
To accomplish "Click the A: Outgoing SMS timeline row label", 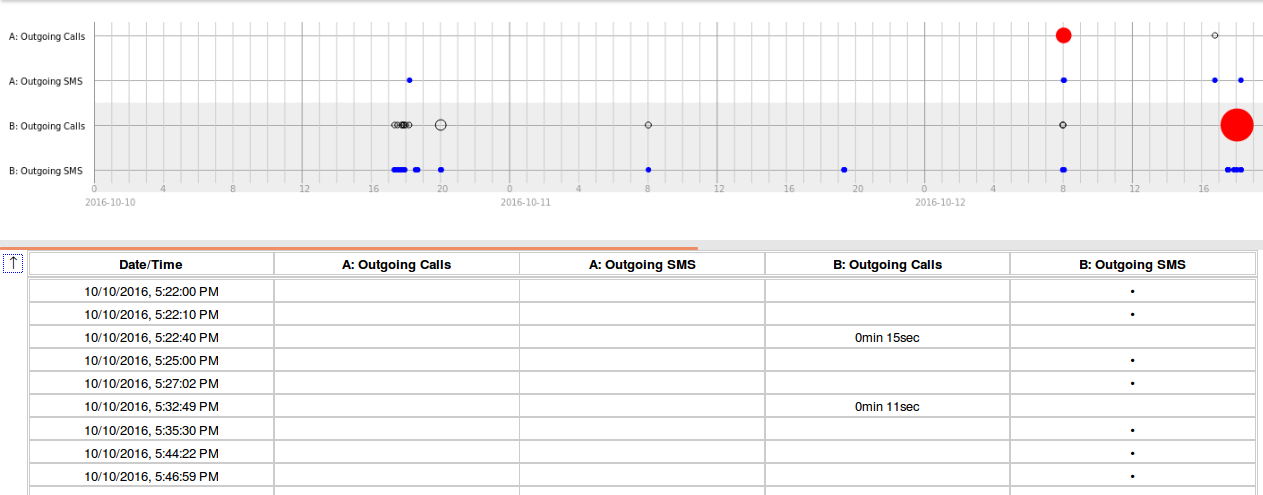I will click(46, 81).
